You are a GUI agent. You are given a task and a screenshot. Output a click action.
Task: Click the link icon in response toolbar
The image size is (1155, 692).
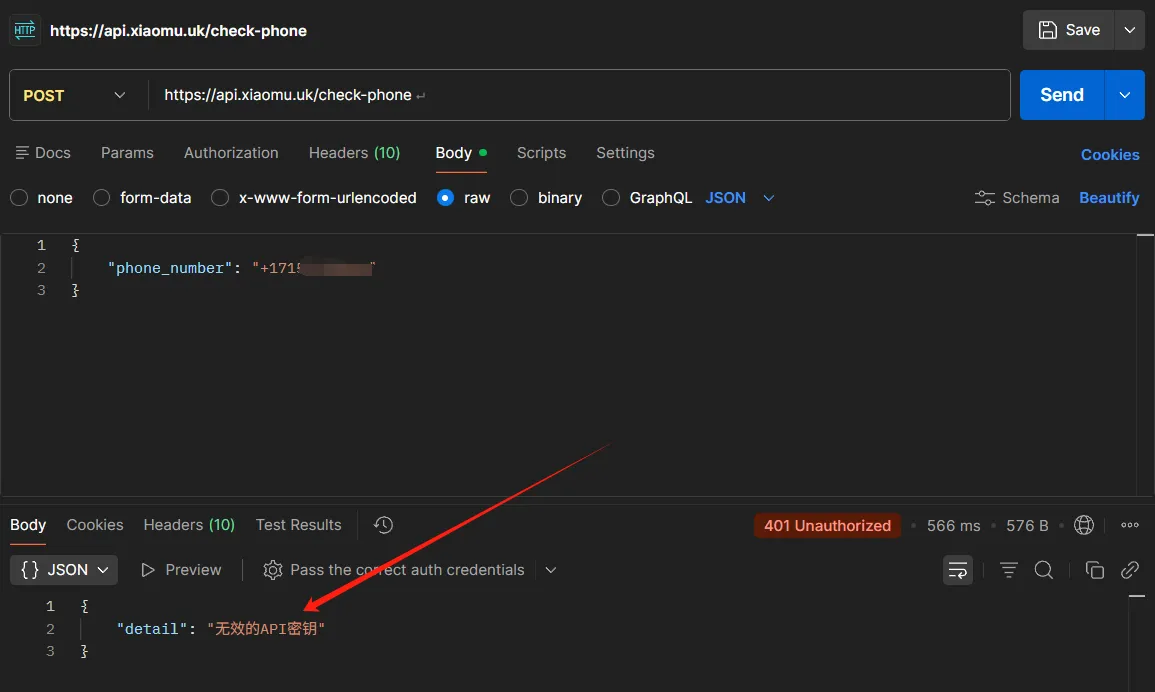pyautogui.click(x=1130, y=570)
